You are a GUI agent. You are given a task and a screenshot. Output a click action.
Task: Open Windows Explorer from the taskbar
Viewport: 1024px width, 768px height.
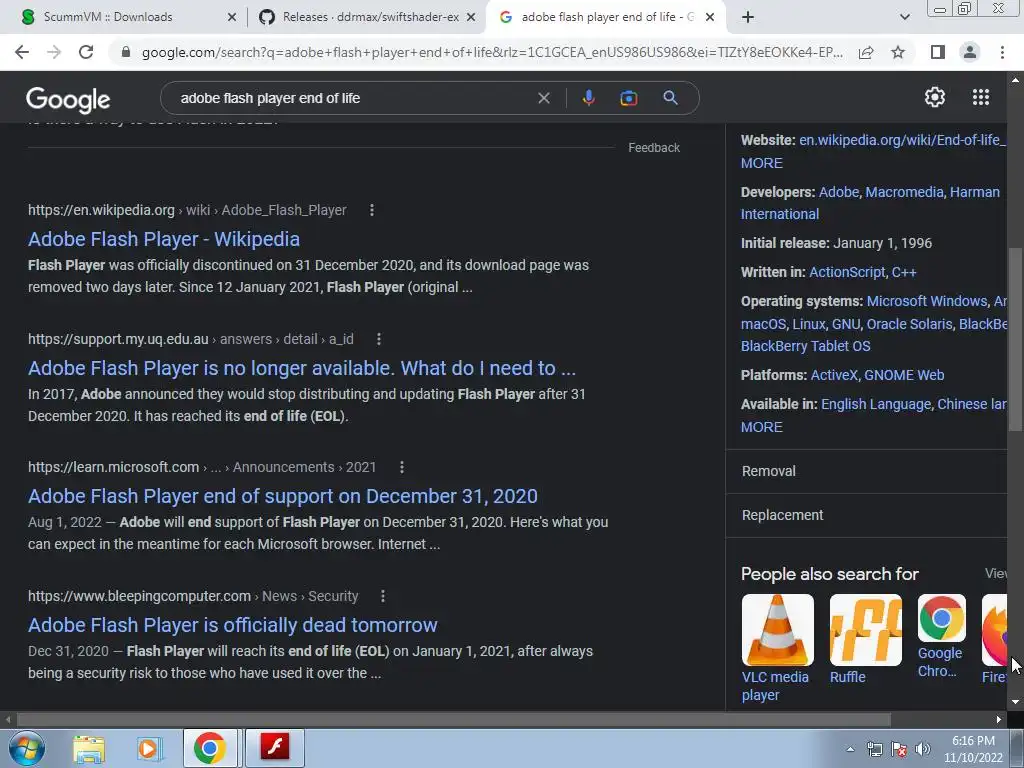tap(89, 748)
